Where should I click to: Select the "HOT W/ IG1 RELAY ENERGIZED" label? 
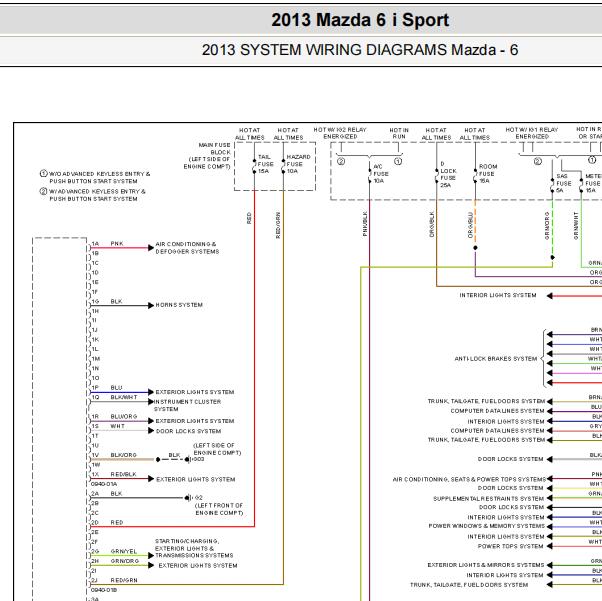pos(532,133)
